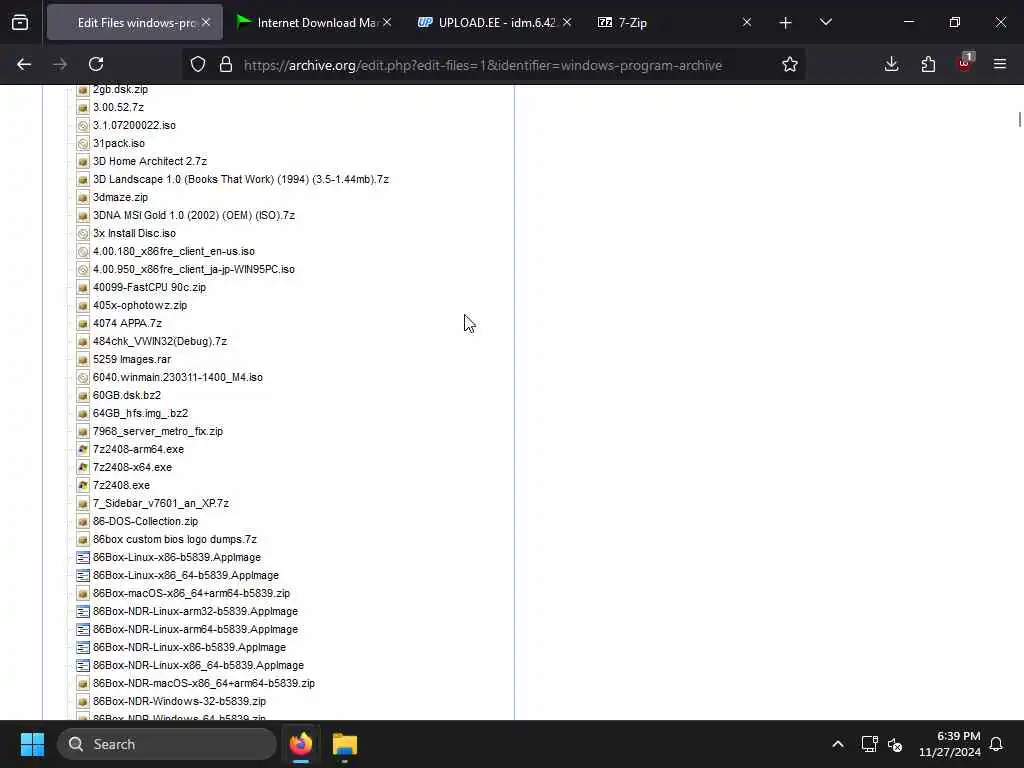This screenshot has height=768, width=1024.
Task: Expand the list all tabs chevron
Action: [x=825, y=23]
